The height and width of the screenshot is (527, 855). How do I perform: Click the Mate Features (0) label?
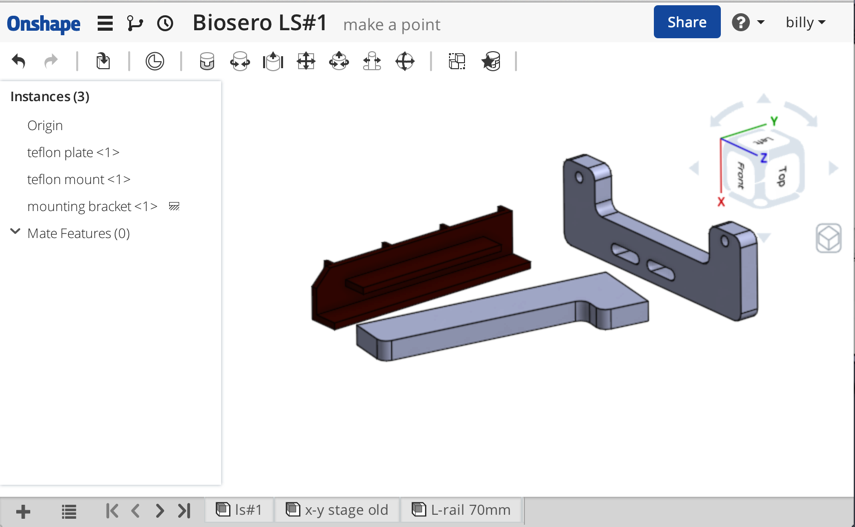[x=79, y=233]
